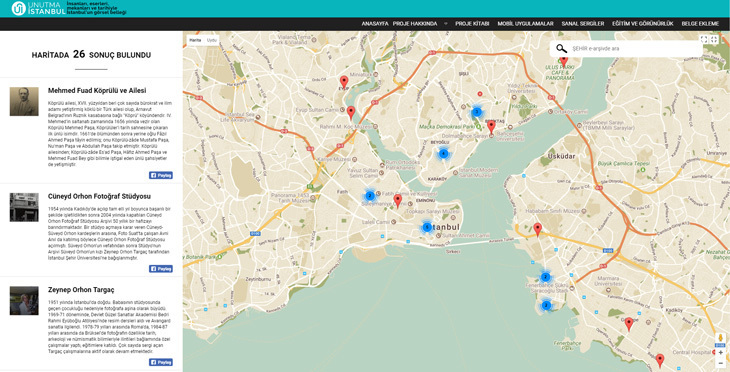Click the Dolmabahçe Sarayı map label
This screenshot has height=372, width=730.
[x=464, y=136]
